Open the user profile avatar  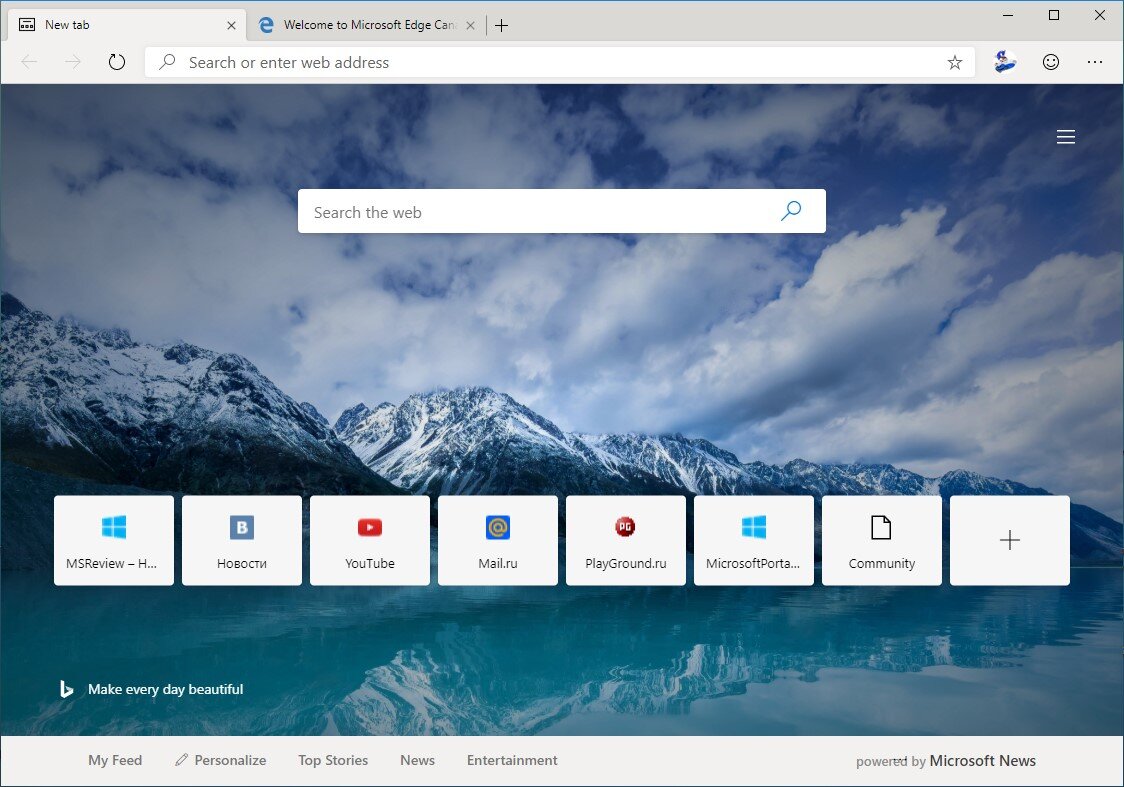(x=1006, y=62)
